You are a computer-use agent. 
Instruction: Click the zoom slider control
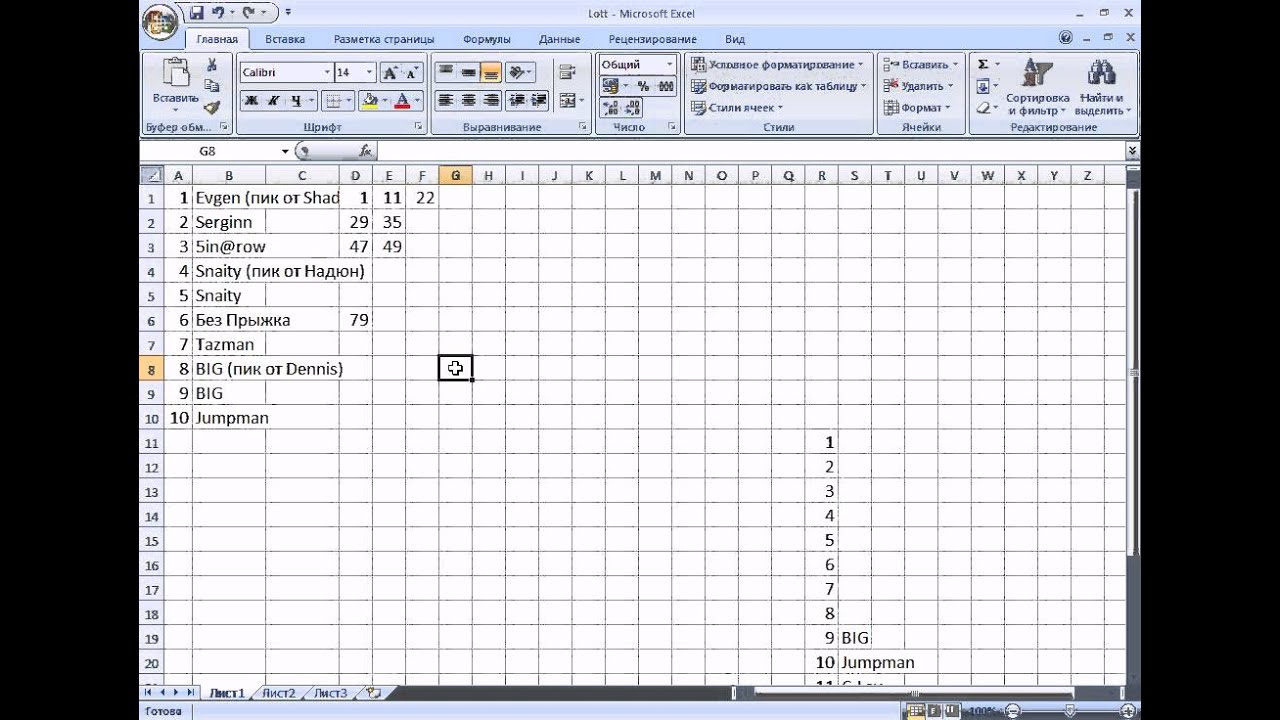click(x=1070, y=710)
